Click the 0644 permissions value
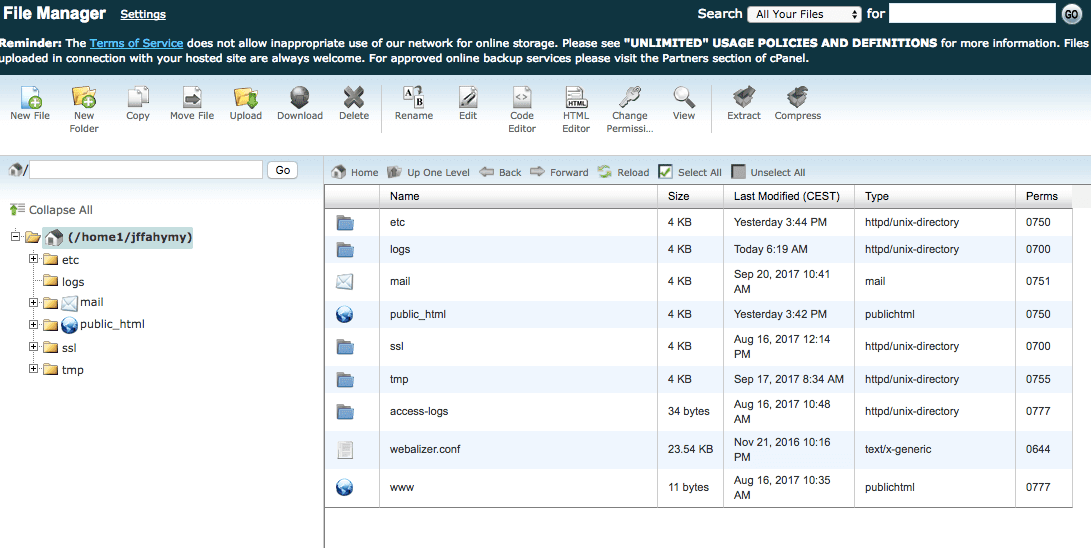The image size is (1091, 548). pos(1037,449)
